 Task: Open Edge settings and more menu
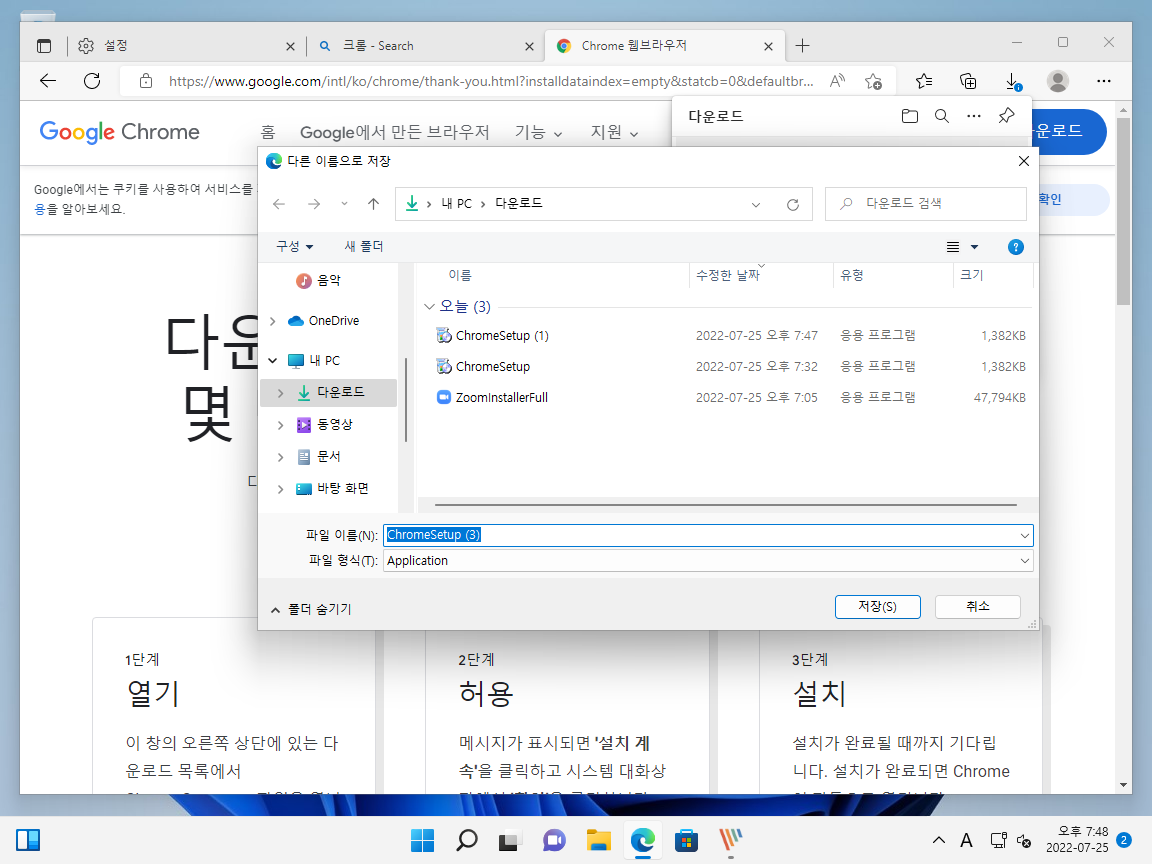(x=1104, y=81)
